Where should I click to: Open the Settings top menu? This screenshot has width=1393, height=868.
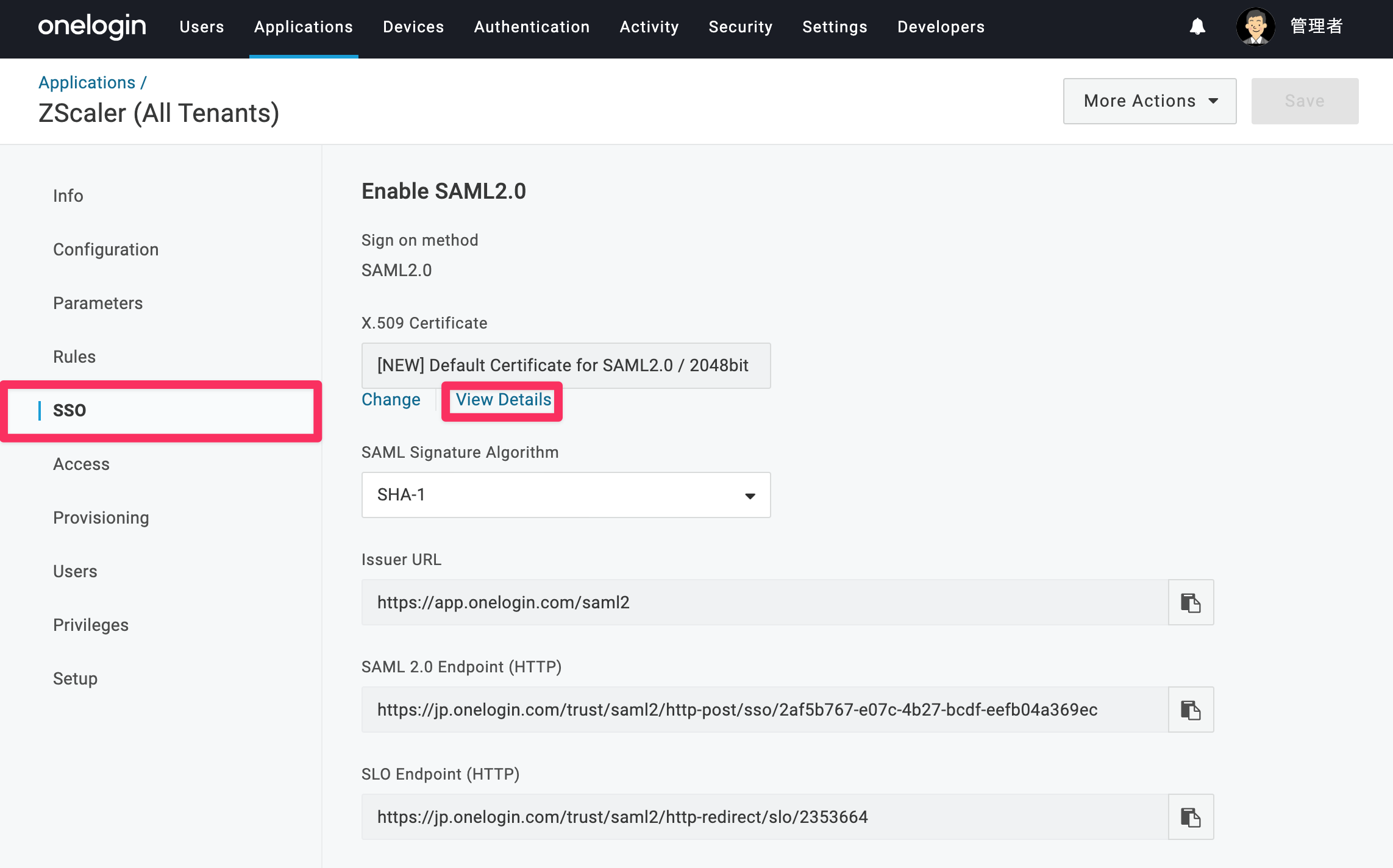835,27
